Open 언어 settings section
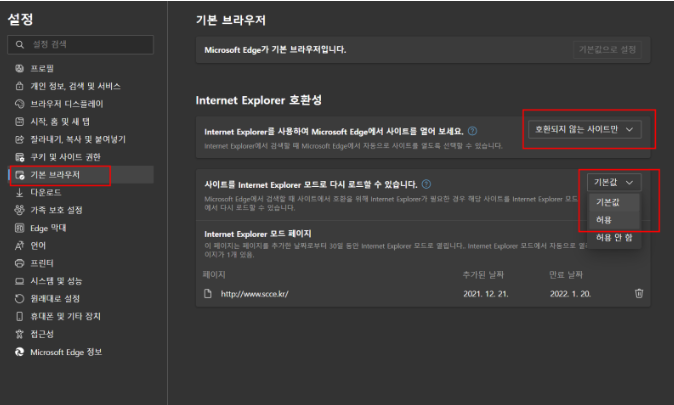Viewport: 674px width, 405px height. 38,245
